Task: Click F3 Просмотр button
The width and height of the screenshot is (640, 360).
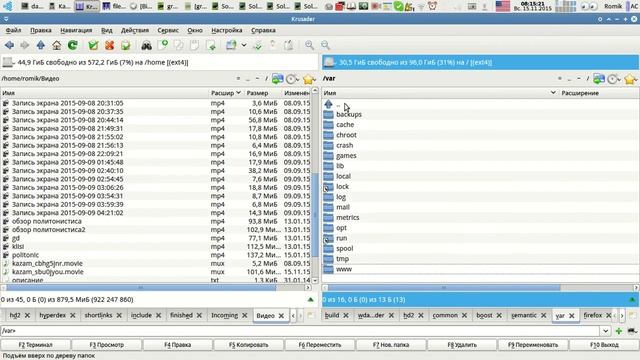Action: (107, 345)
